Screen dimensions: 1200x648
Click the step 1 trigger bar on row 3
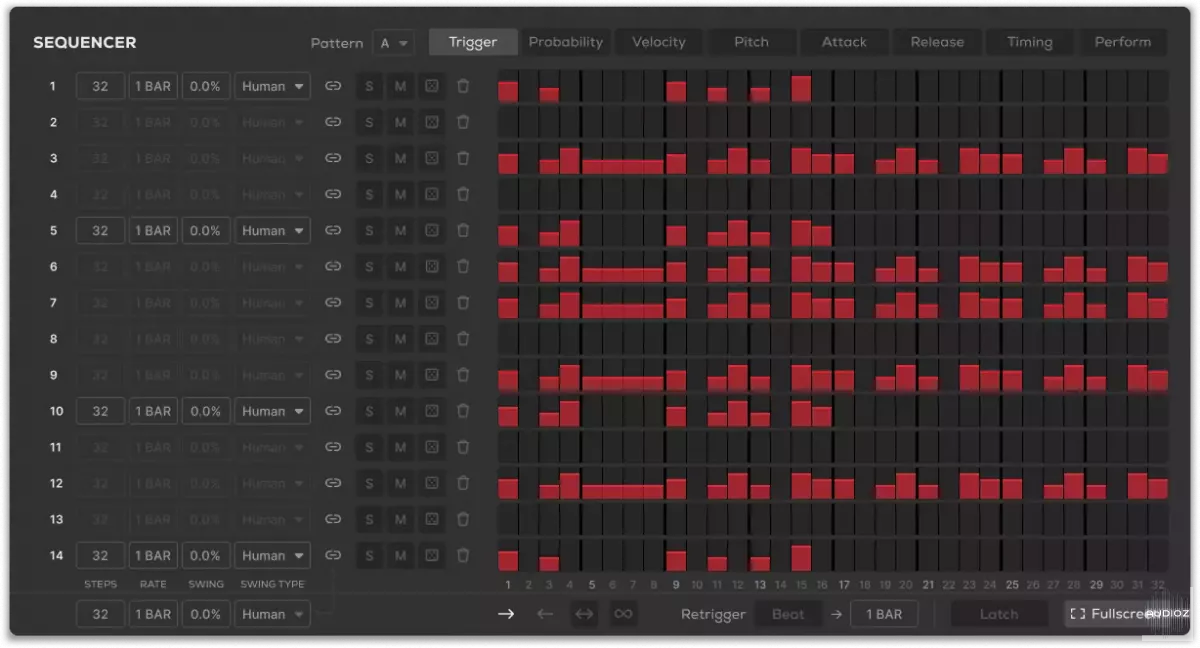coord(508,163)
